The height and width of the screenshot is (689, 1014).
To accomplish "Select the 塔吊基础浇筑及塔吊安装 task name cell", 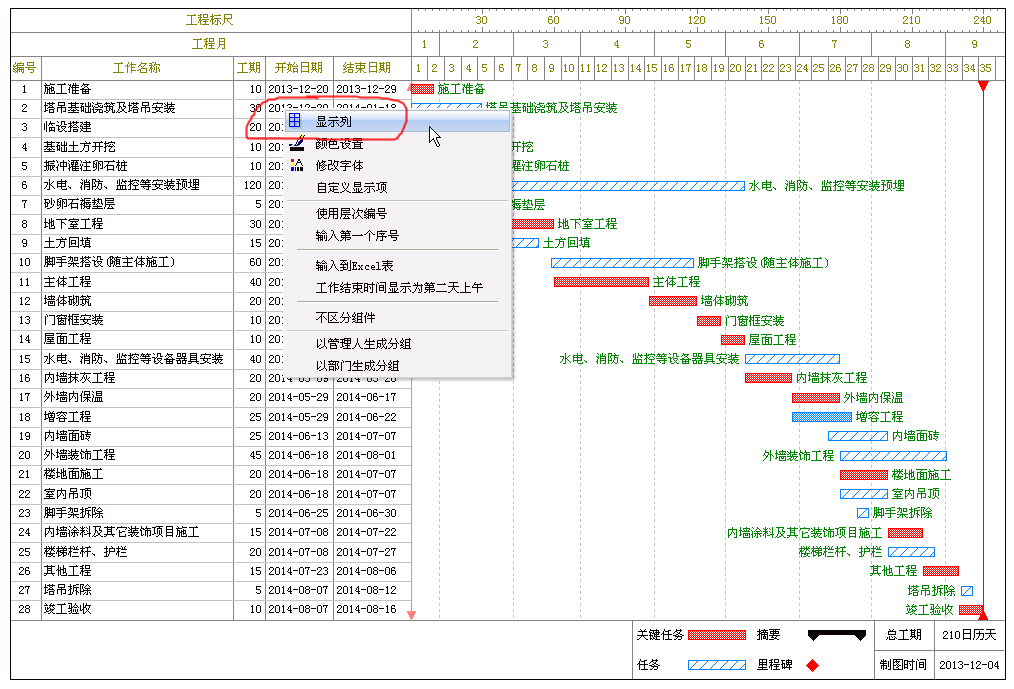I will 137,108.
